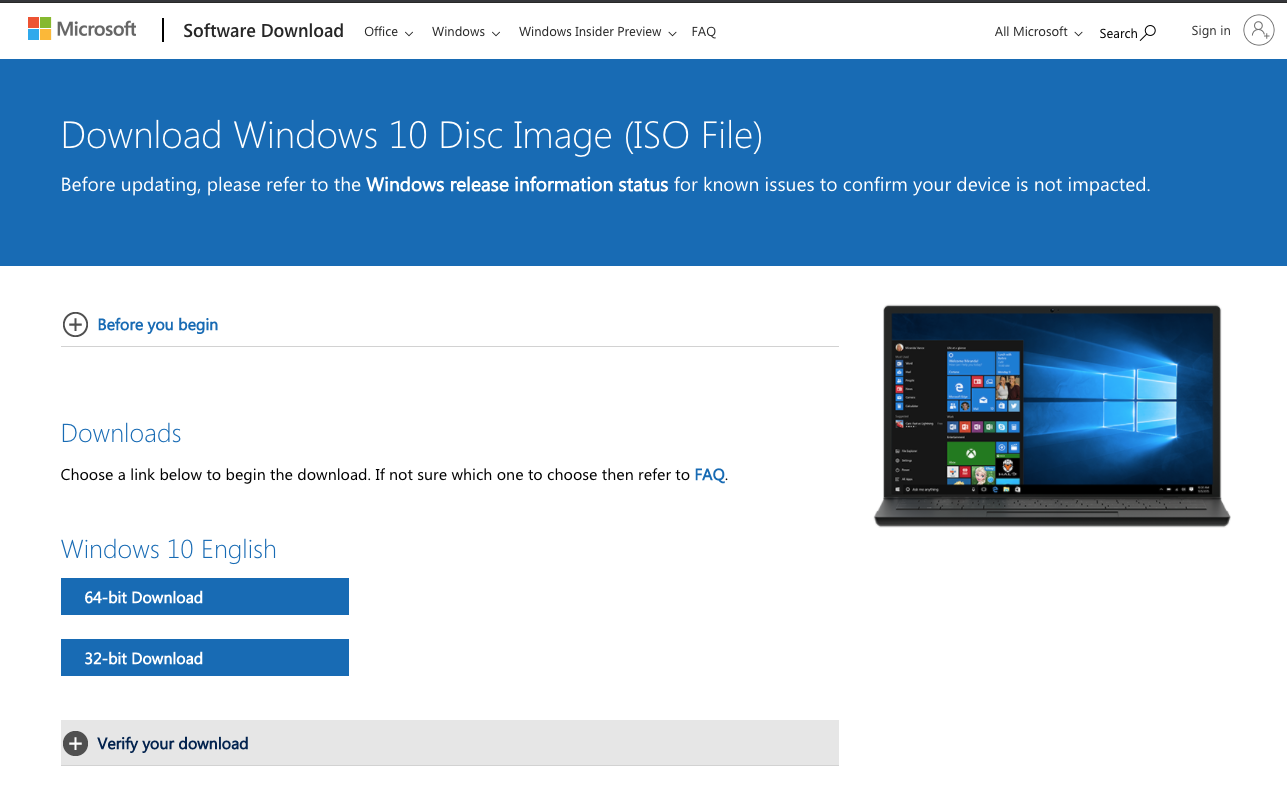Expand the Verify your download section
The image size is (1287, 808).
tap(450, 743)
